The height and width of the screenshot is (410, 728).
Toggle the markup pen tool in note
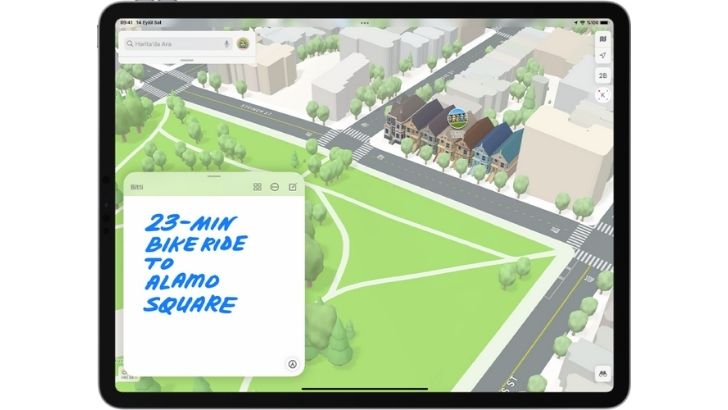point(292,365)
